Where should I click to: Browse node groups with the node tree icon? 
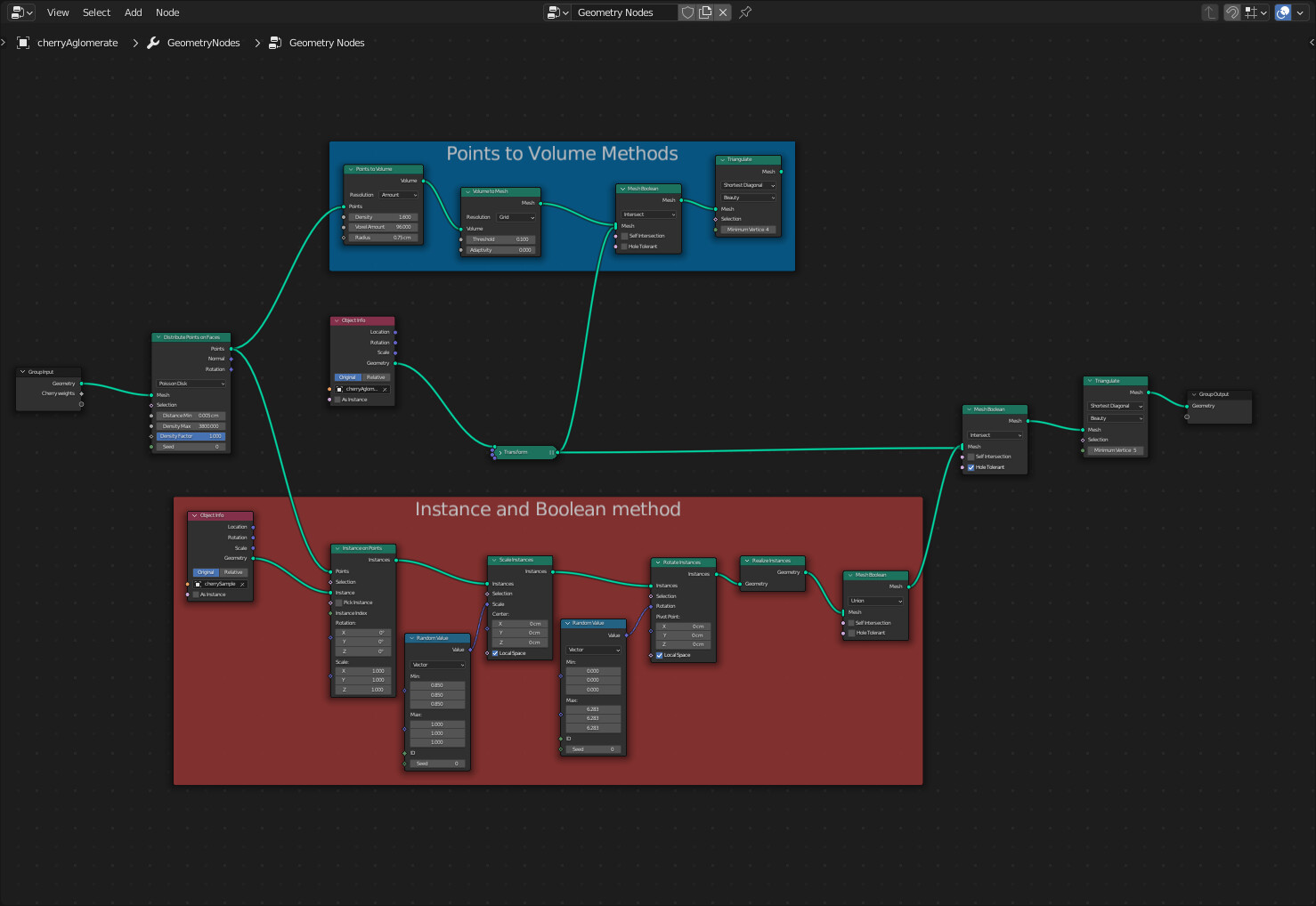(557, 12)
